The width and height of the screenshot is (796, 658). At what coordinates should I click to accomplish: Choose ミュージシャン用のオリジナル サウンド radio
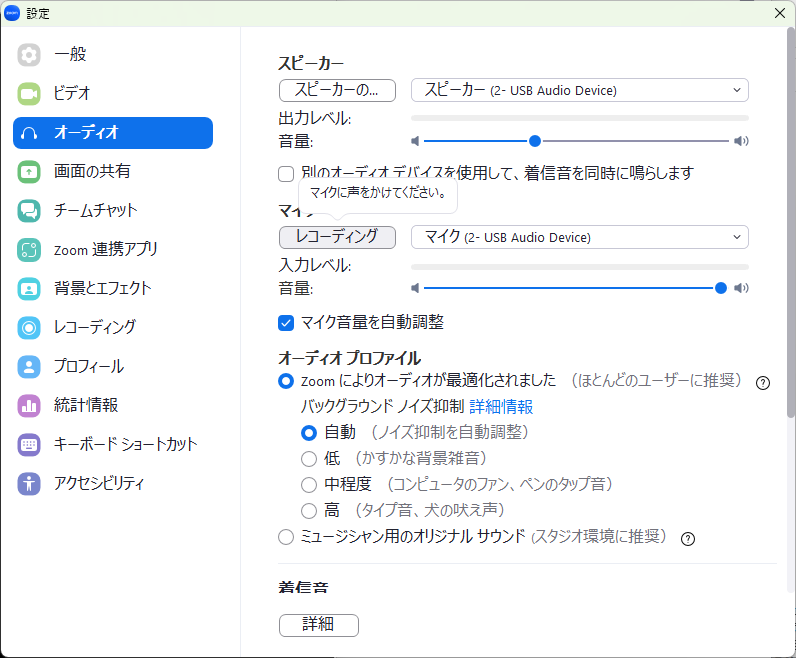[286, 537]
